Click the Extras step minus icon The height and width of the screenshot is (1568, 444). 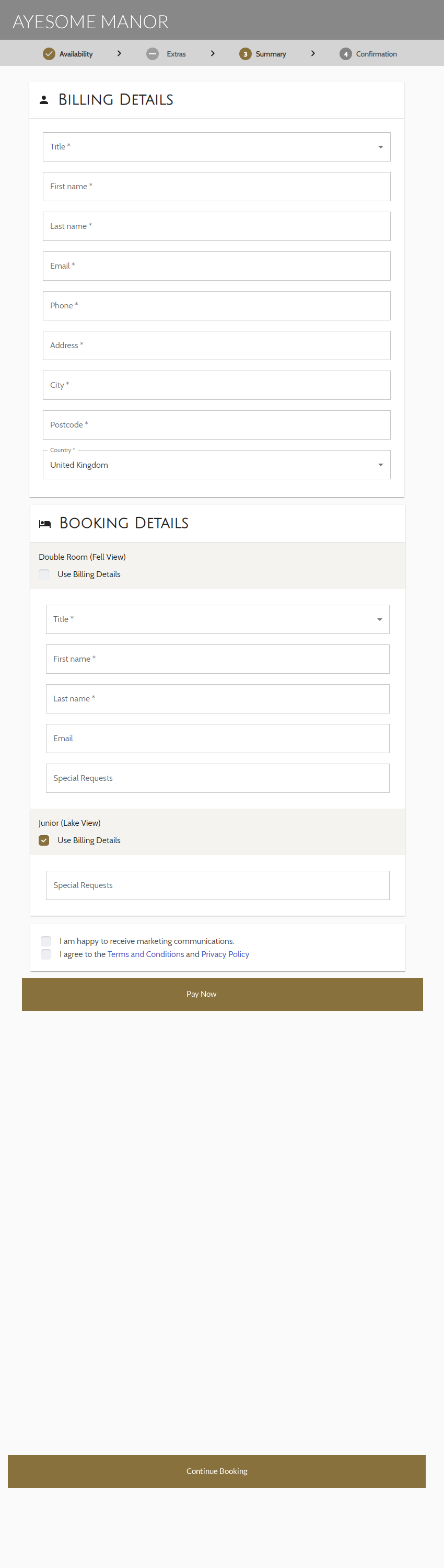coord(153,54)
